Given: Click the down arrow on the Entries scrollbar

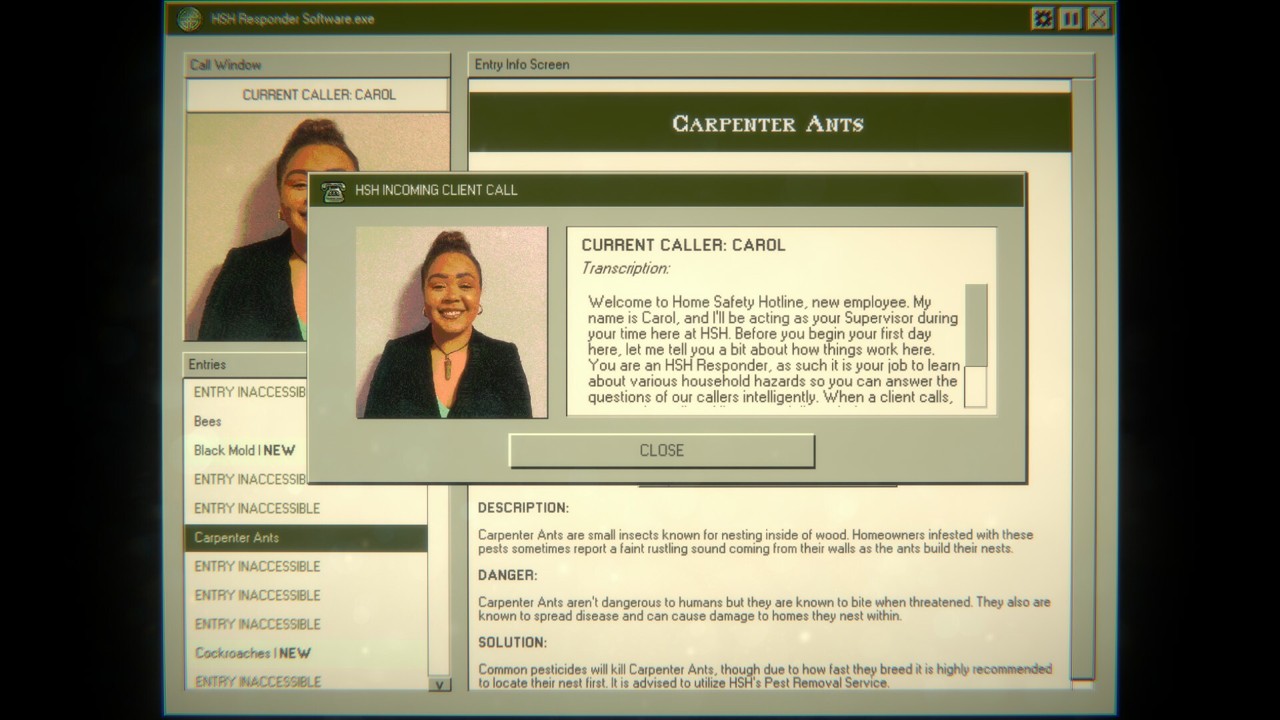Looking at the screenshot, I should [442, 684].
